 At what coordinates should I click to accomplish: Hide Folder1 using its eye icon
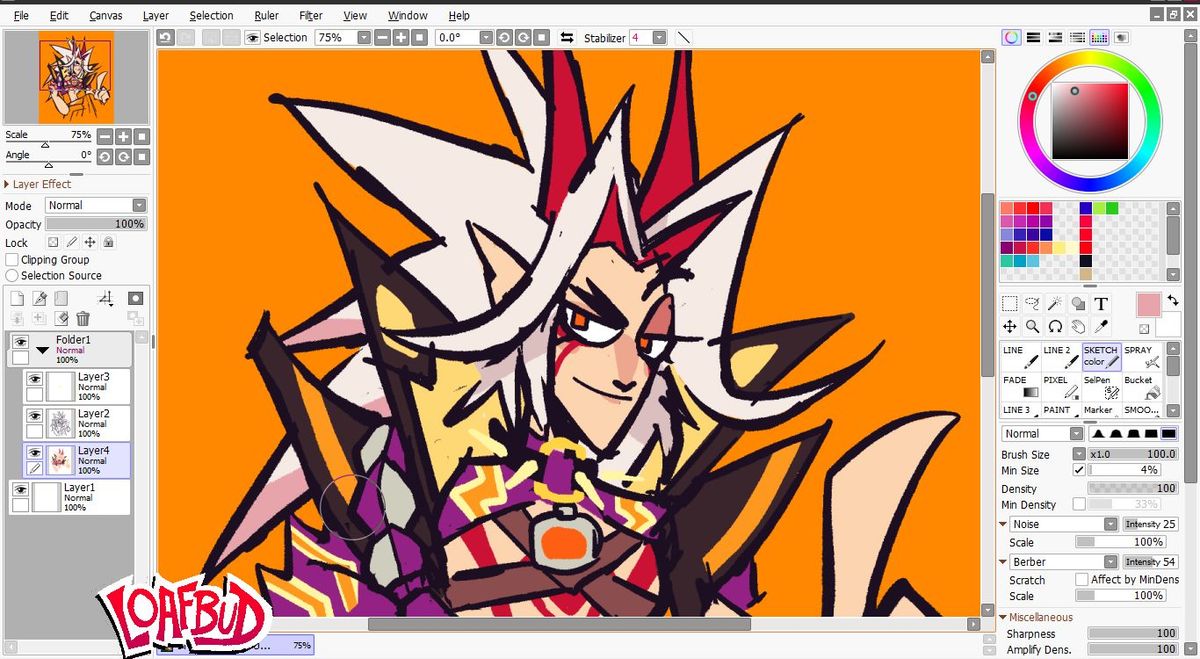point(19,342)
